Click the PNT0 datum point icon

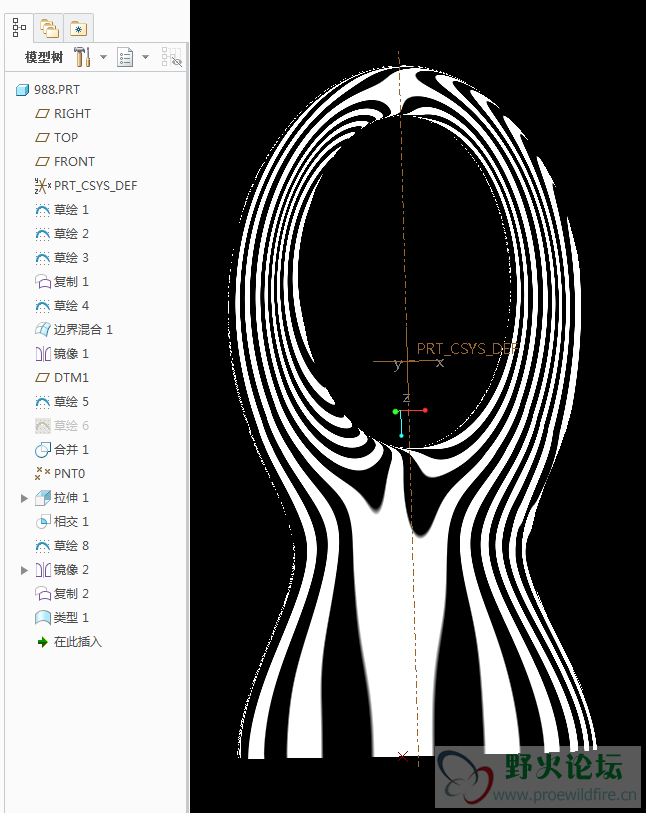[x=43, y=473]
